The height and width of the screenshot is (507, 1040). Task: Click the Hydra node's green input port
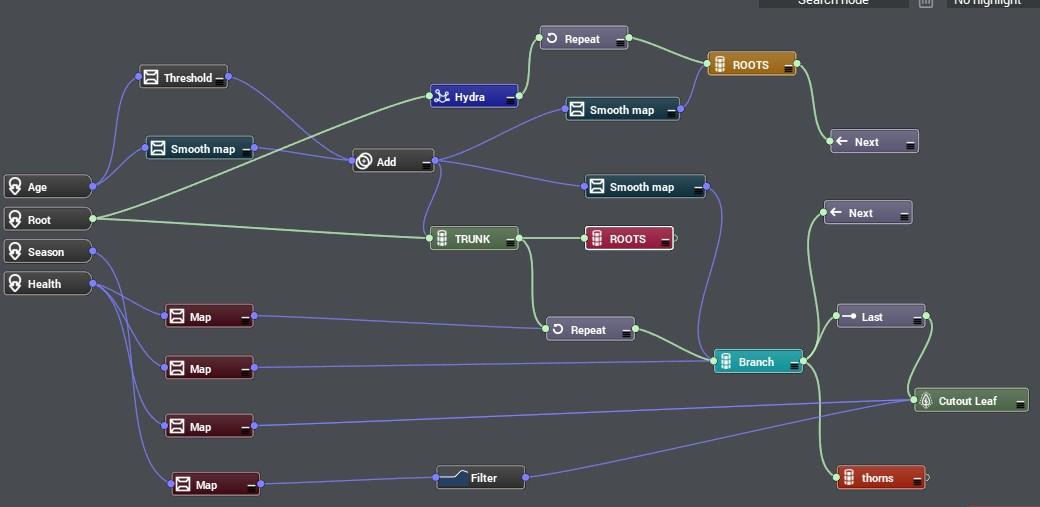click(x=430, y=96)
